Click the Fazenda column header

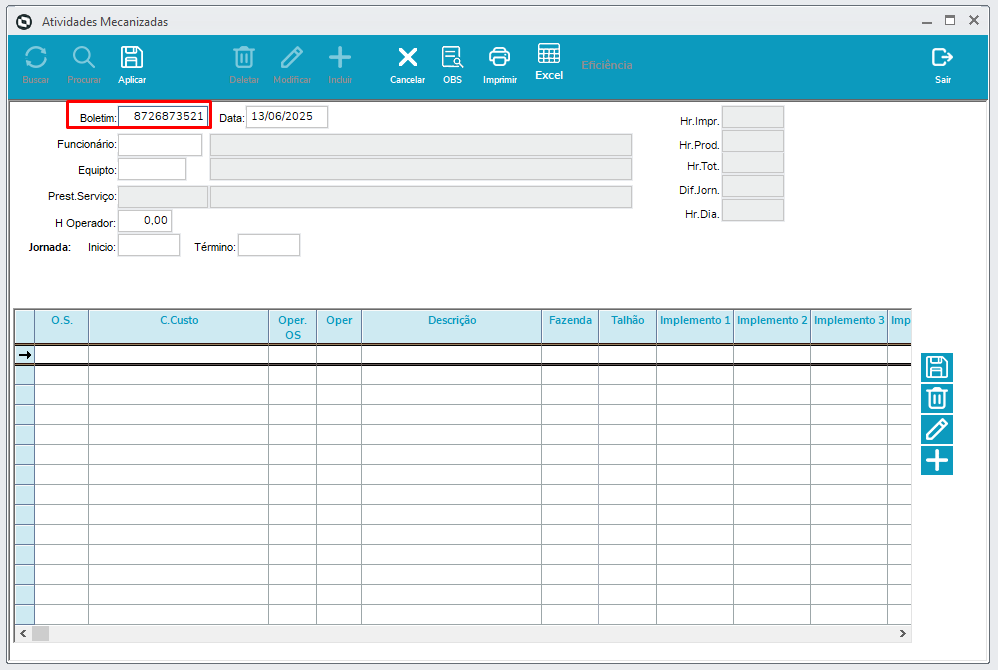[x=570, y=326]
